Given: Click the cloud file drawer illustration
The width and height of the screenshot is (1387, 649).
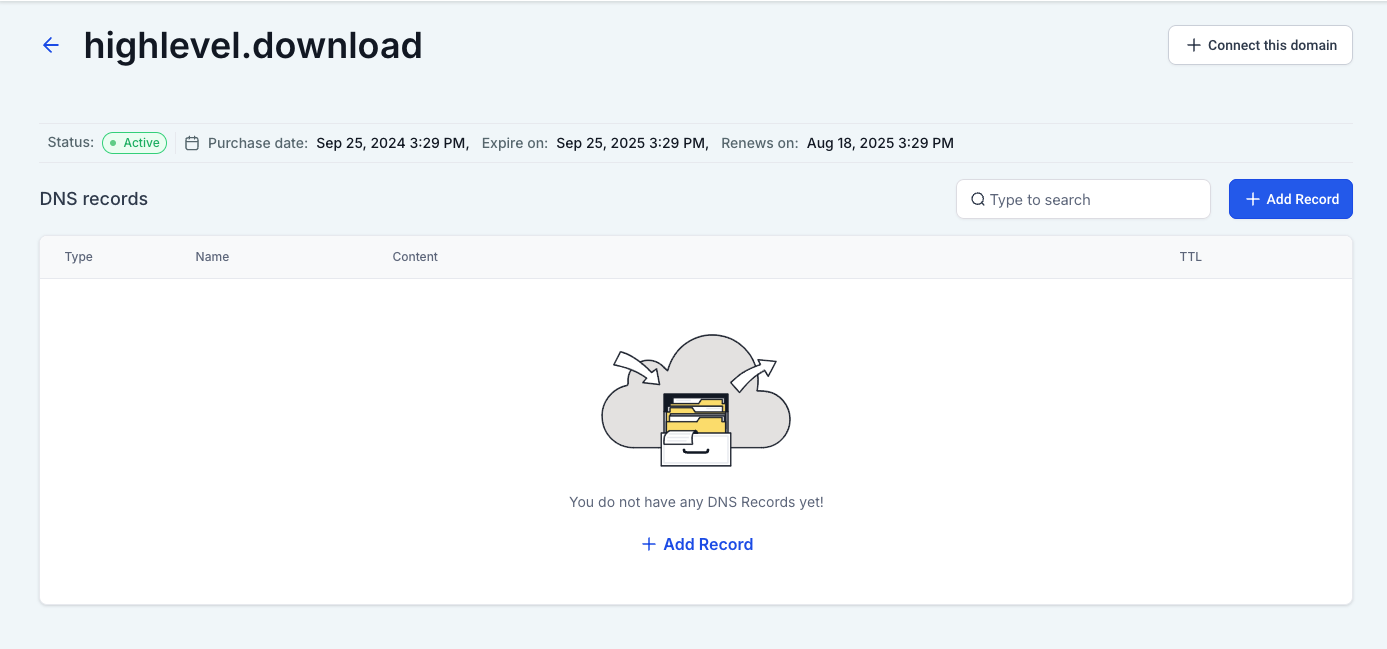Looking at the screenshot, I should click(696, 400).
